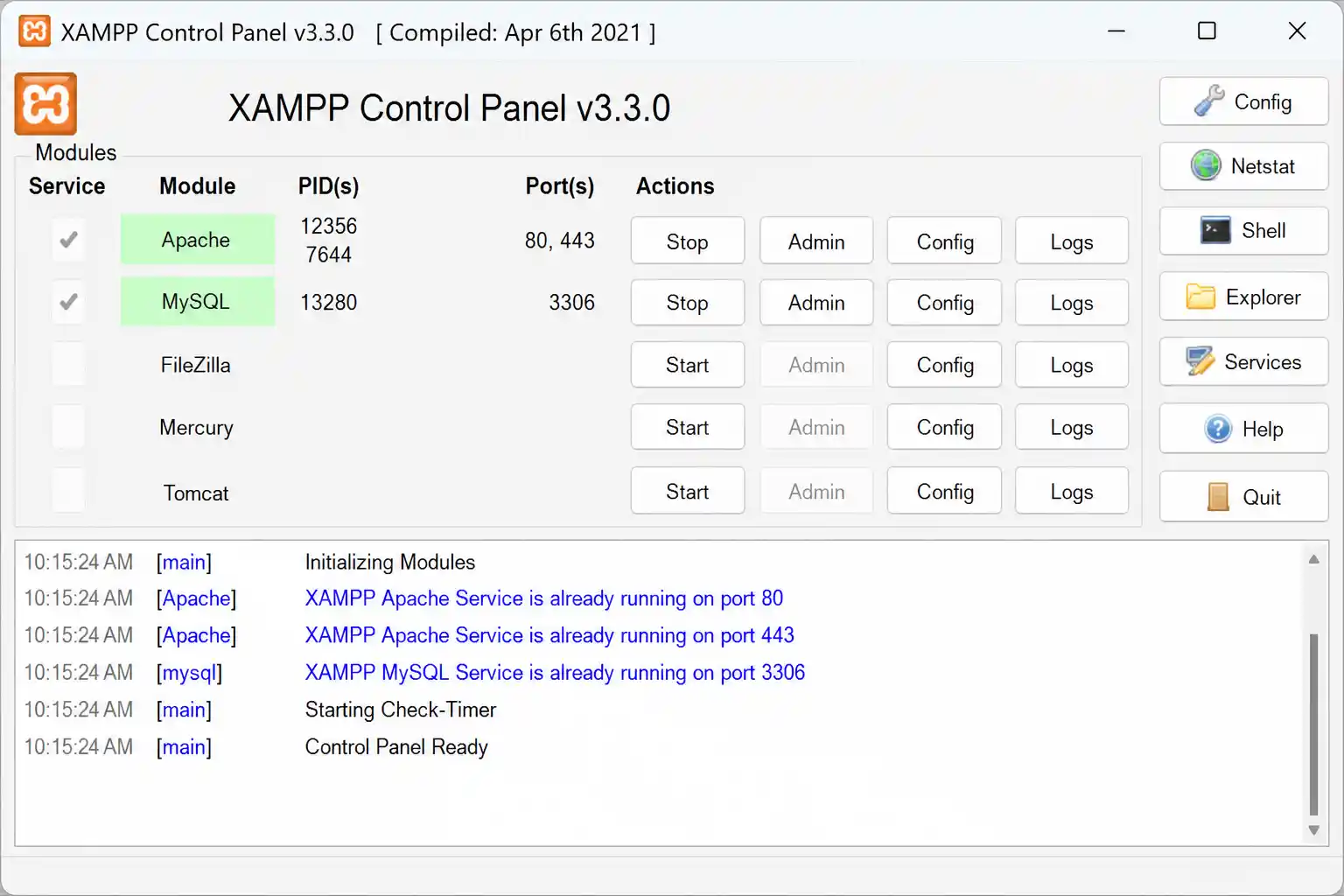Click the Starting Check-Timer log entry
The image size is (1344, 896).
click(x=400, y=710)
